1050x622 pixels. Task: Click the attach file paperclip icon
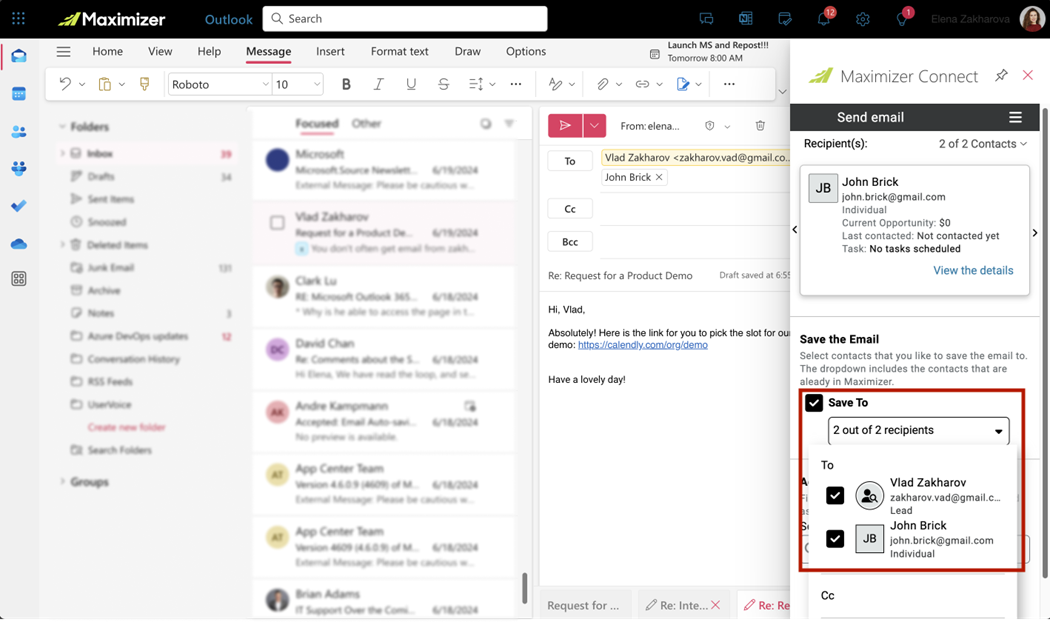click(x=602, y=84)
